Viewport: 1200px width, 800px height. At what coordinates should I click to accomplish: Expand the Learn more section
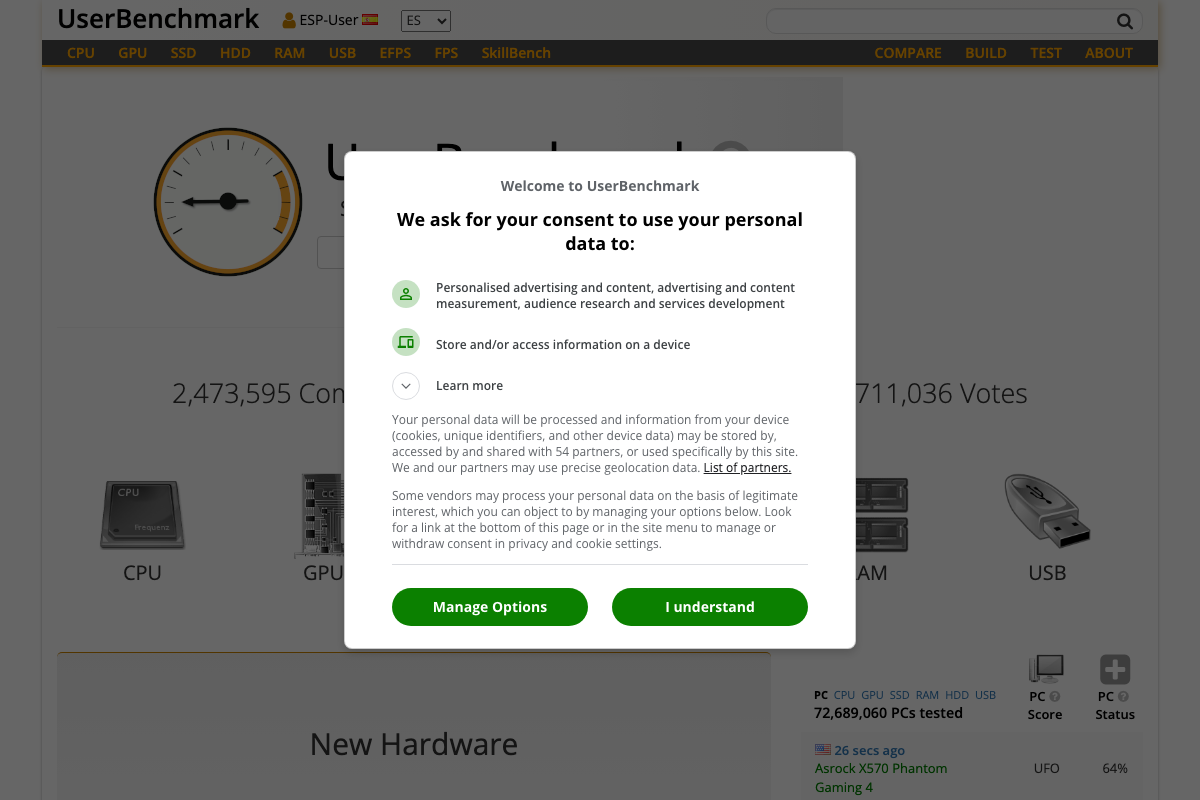point(405,386)
